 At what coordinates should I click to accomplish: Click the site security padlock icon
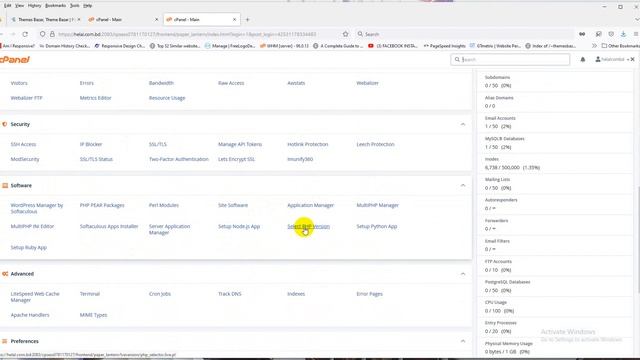pyautogui.click(x=52, y=34)
